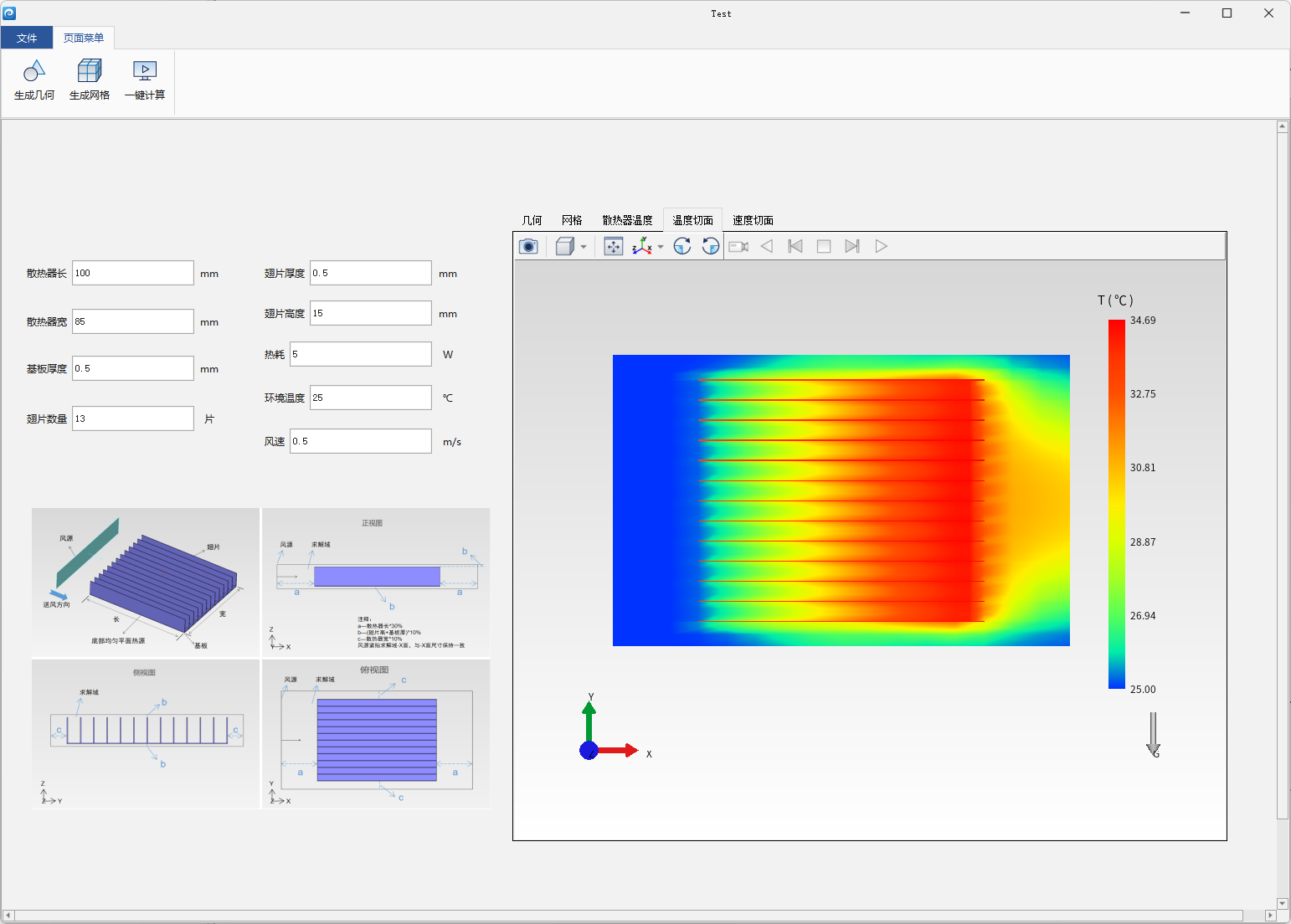Switch to the 散热器温度 tab
The width and height of the screenshot is (1291, 924).
coord(627,220)
